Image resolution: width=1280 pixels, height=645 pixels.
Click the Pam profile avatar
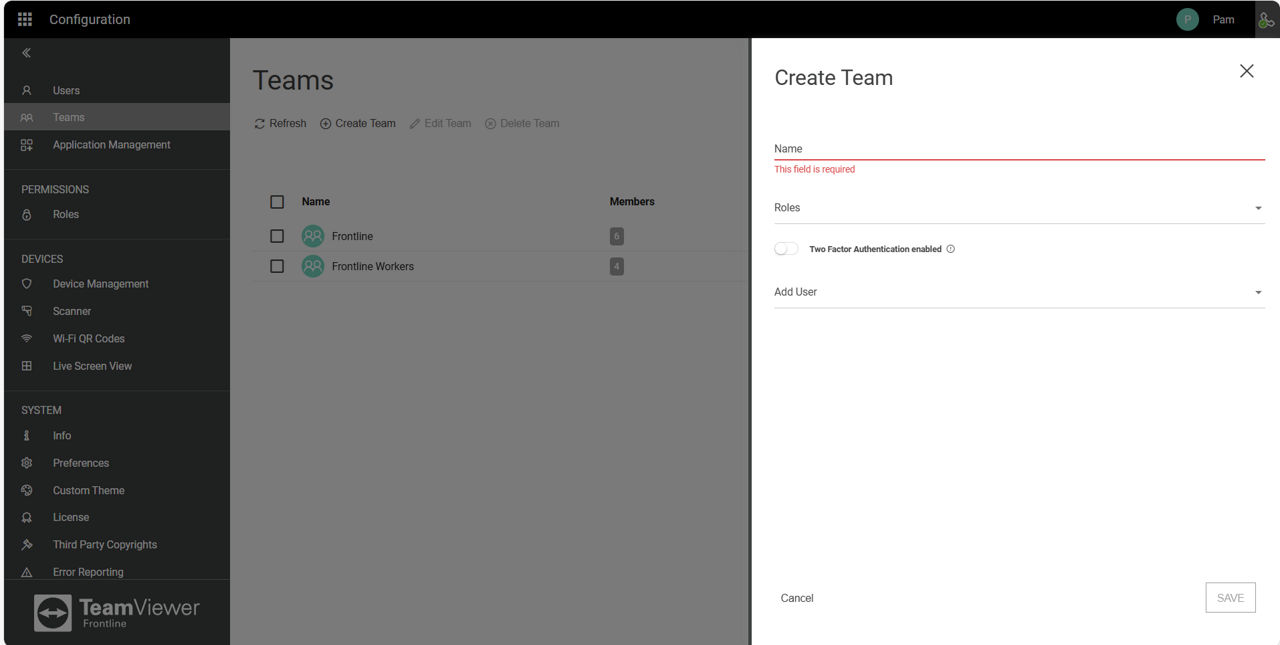tap(1187, 18)
